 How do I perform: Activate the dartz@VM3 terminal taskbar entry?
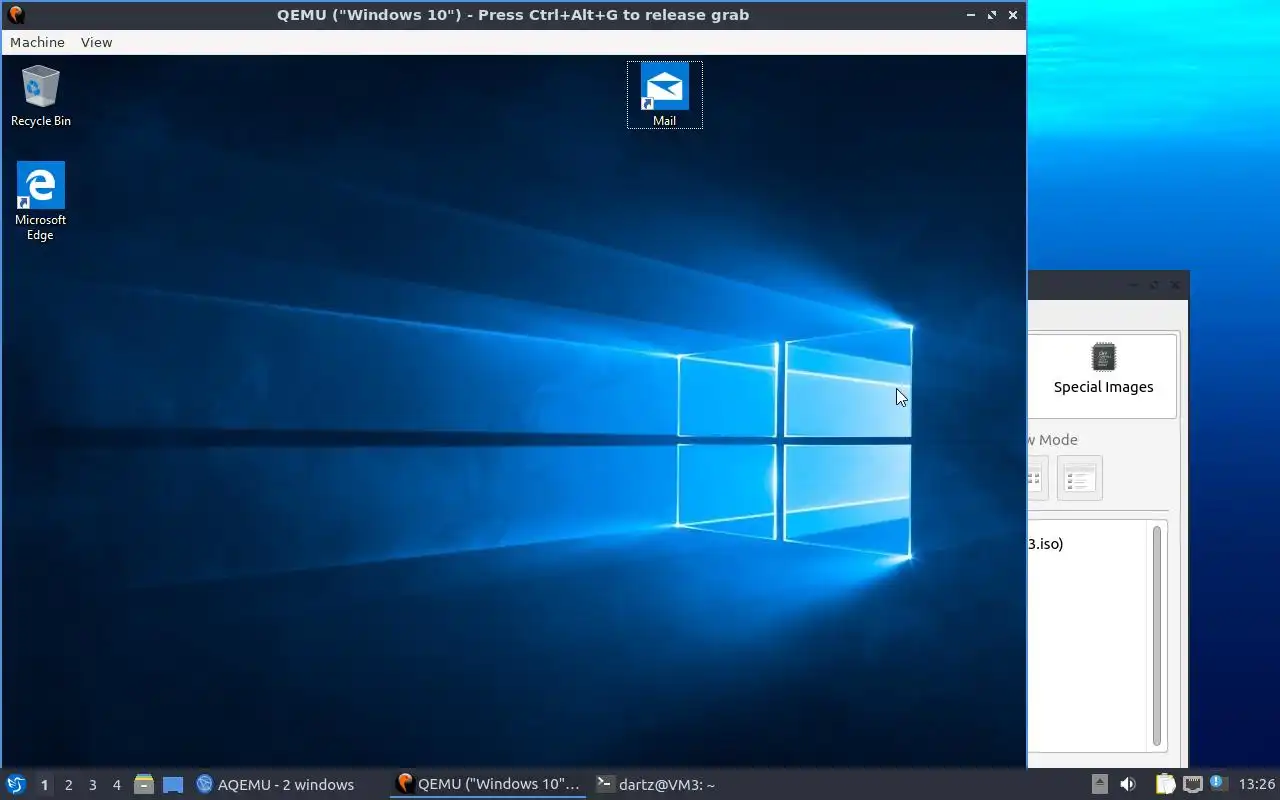click(656, 785)
